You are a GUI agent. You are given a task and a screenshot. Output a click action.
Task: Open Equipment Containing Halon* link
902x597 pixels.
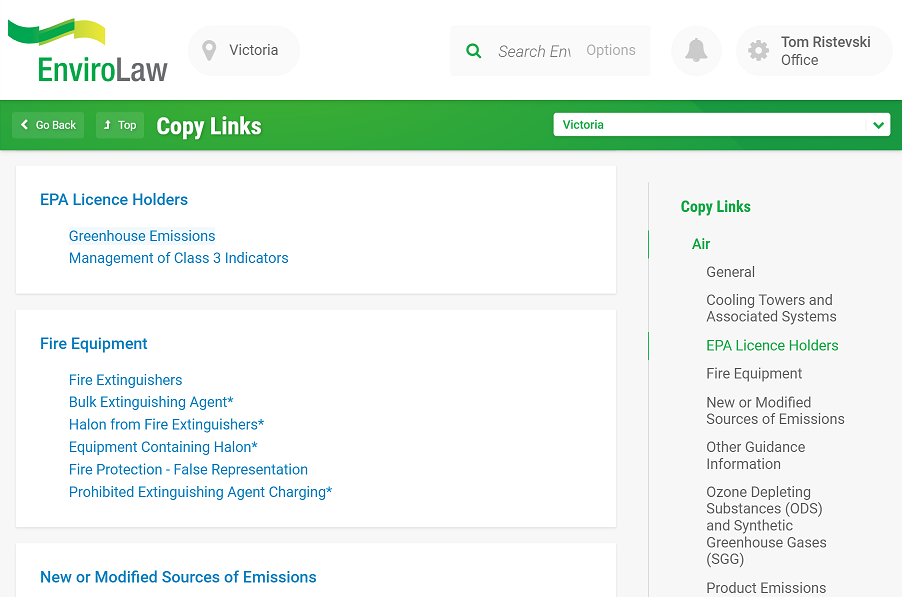click(163, 447)
